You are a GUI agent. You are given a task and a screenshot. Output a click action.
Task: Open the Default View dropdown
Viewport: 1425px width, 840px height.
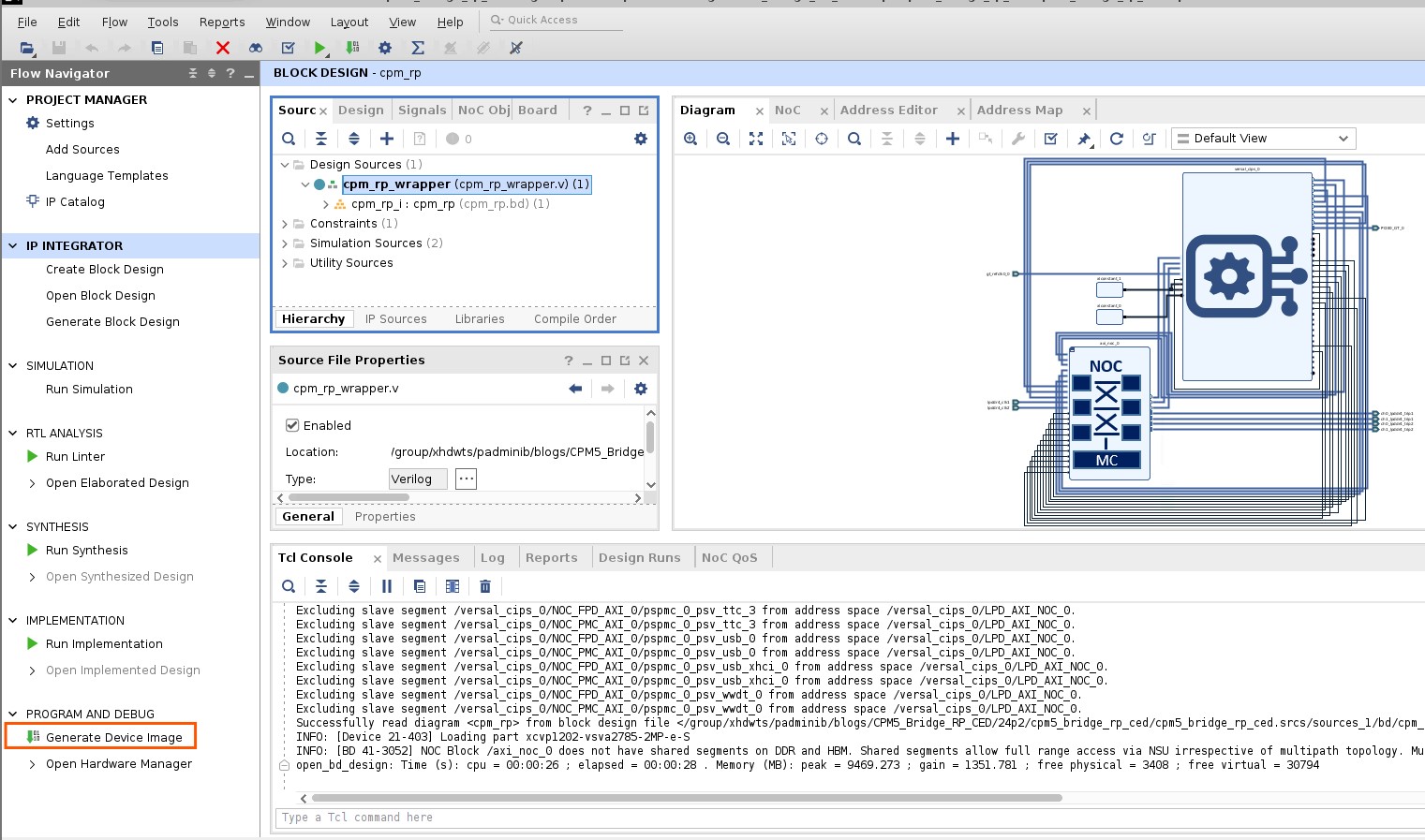[x=1263, y=139]
